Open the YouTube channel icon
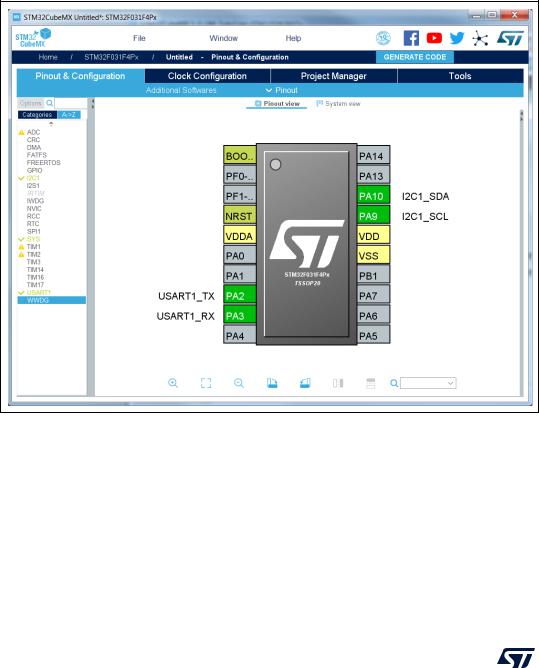This screenshot has width=539, height=668. click(x=434, y=38)
